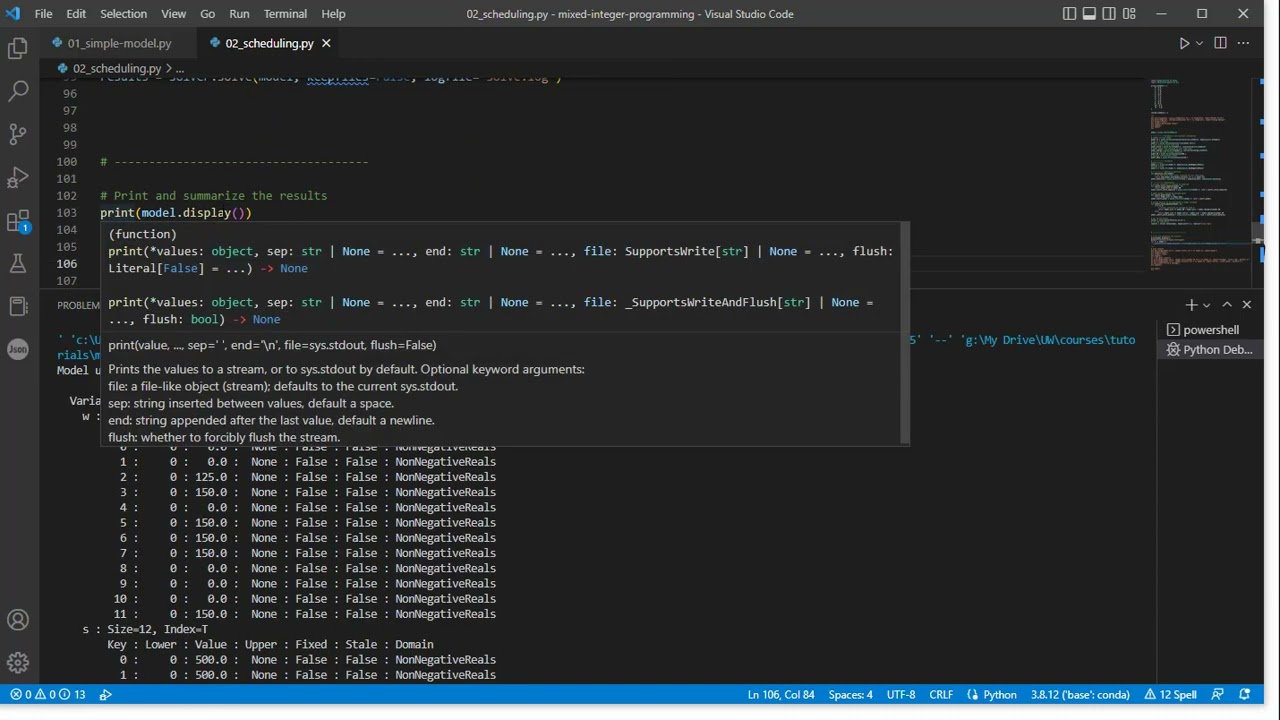Close the terminal panel

point(1246,305)
